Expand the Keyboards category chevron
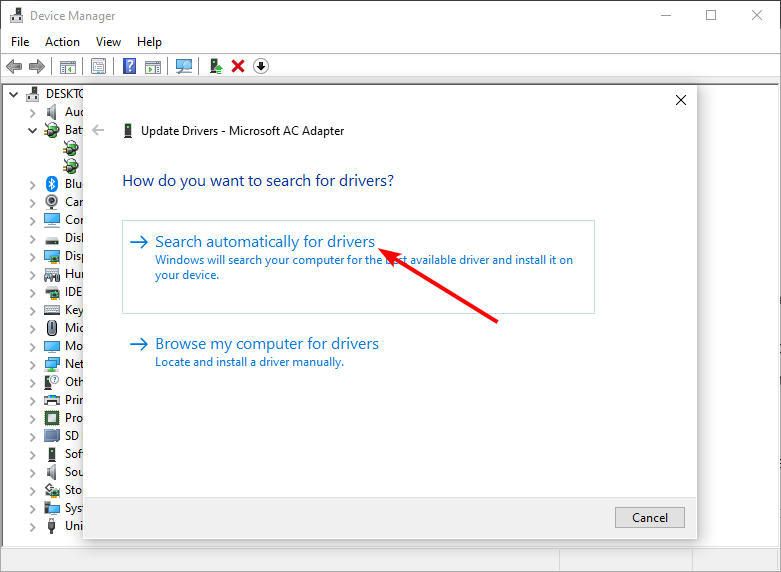 (33, 311)
